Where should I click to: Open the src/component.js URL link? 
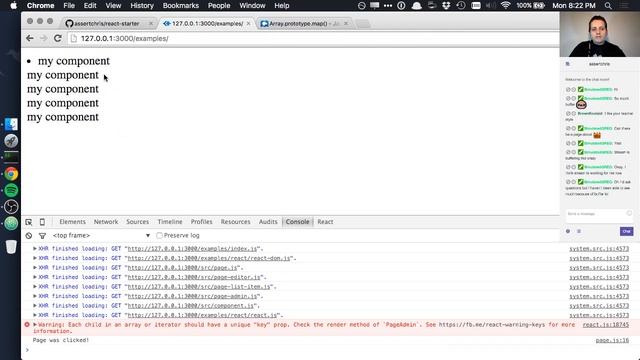pyautogui.click(x=191, y=306)
